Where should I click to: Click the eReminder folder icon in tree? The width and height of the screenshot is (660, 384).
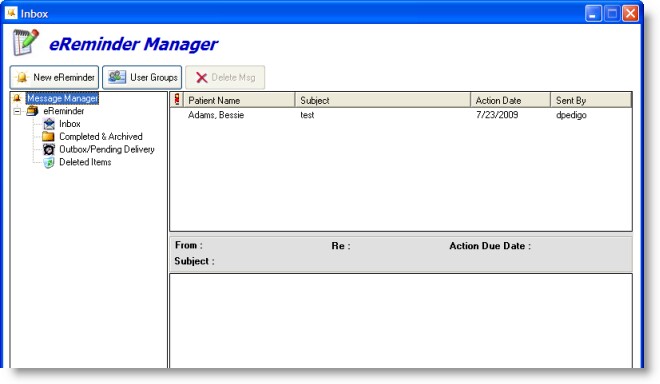click(32, 111)
